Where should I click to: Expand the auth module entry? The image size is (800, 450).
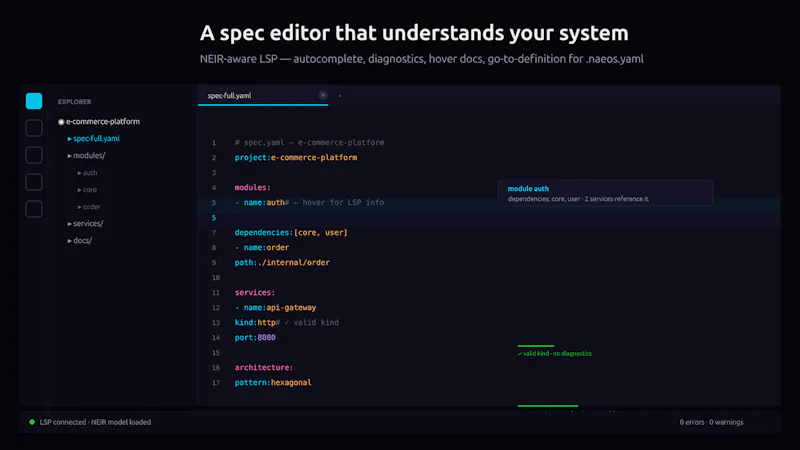coord(87,172)
